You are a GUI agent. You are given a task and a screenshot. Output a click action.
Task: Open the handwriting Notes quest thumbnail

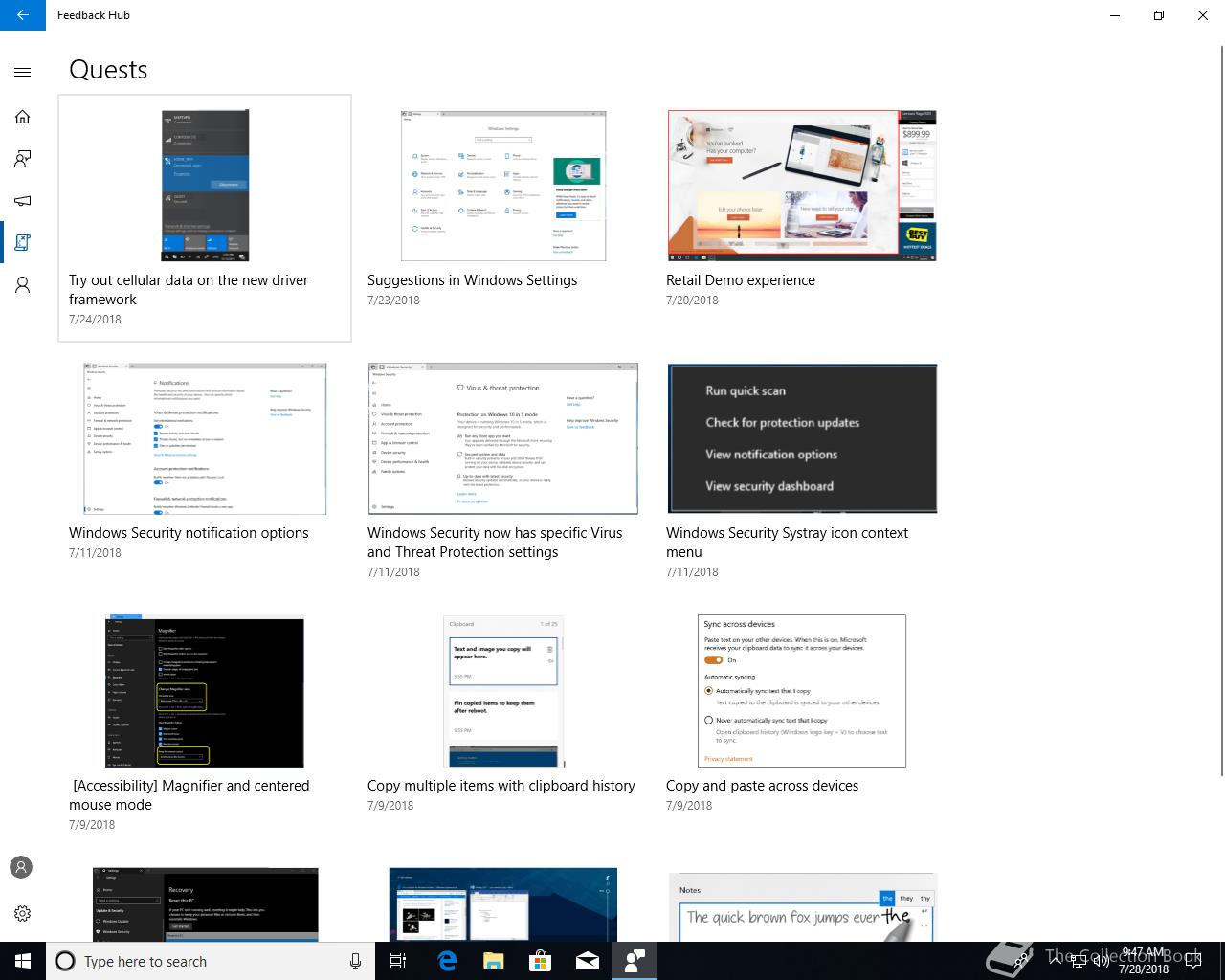(802, 906)
